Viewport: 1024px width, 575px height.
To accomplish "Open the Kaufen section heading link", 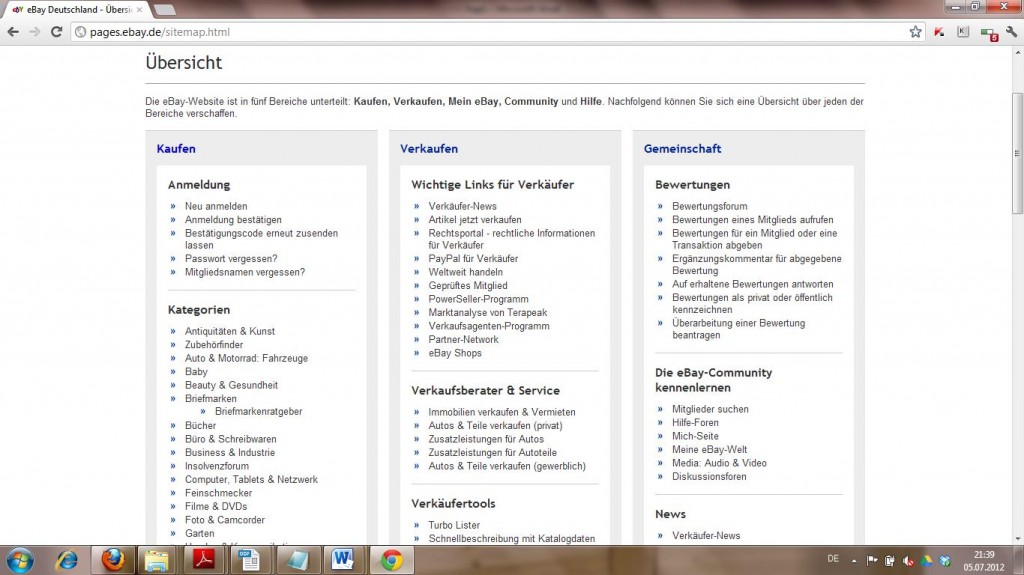I will [x=176, y=148].
